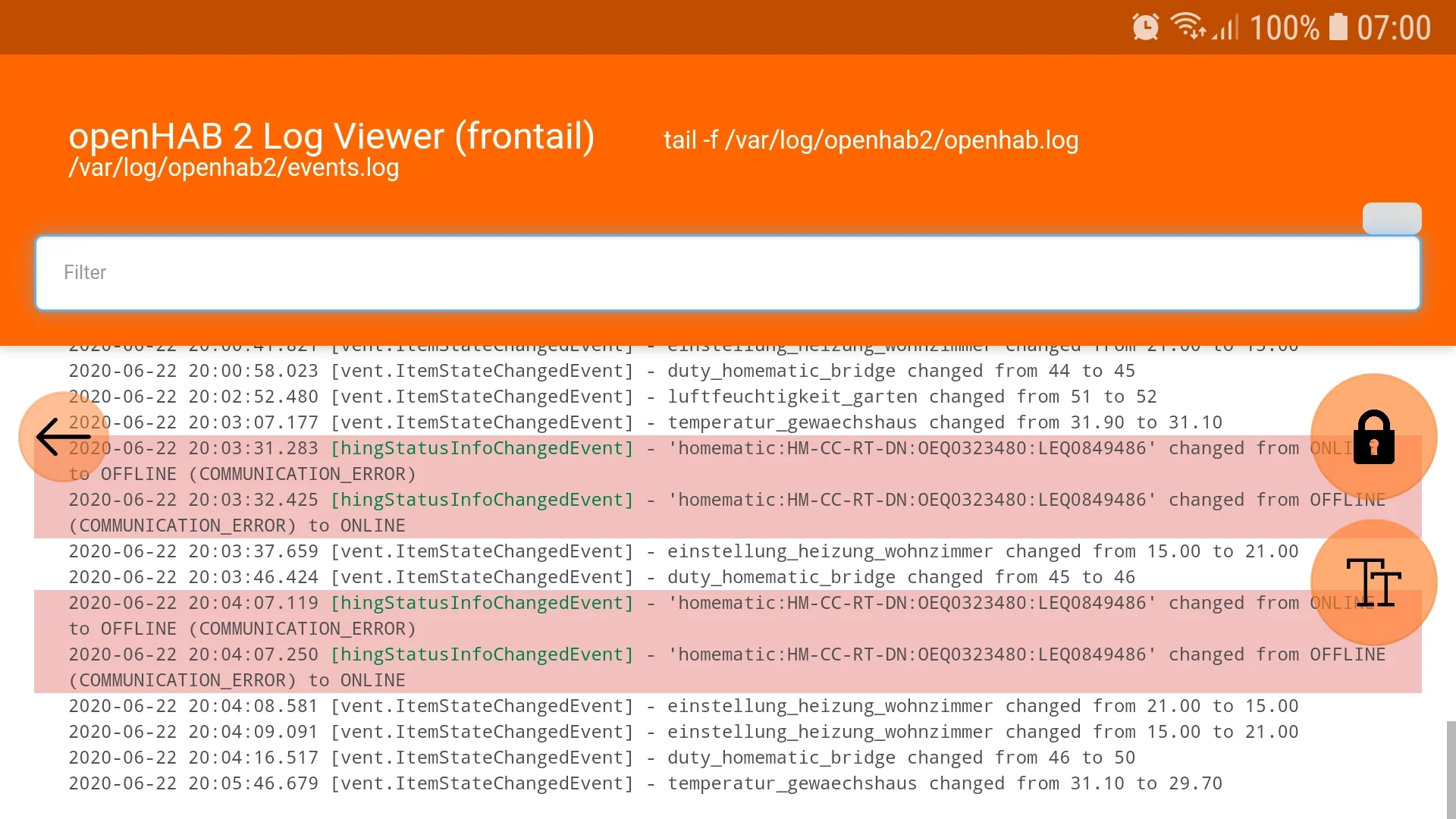Click the vertical scrollbar thumb

click(1451, 770)
